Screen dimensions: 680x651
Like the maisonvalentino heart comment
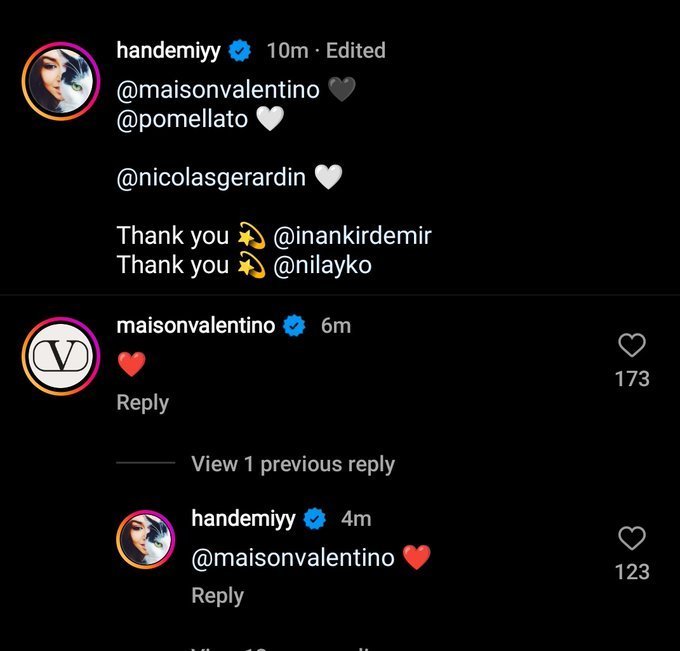click(632, 346)
